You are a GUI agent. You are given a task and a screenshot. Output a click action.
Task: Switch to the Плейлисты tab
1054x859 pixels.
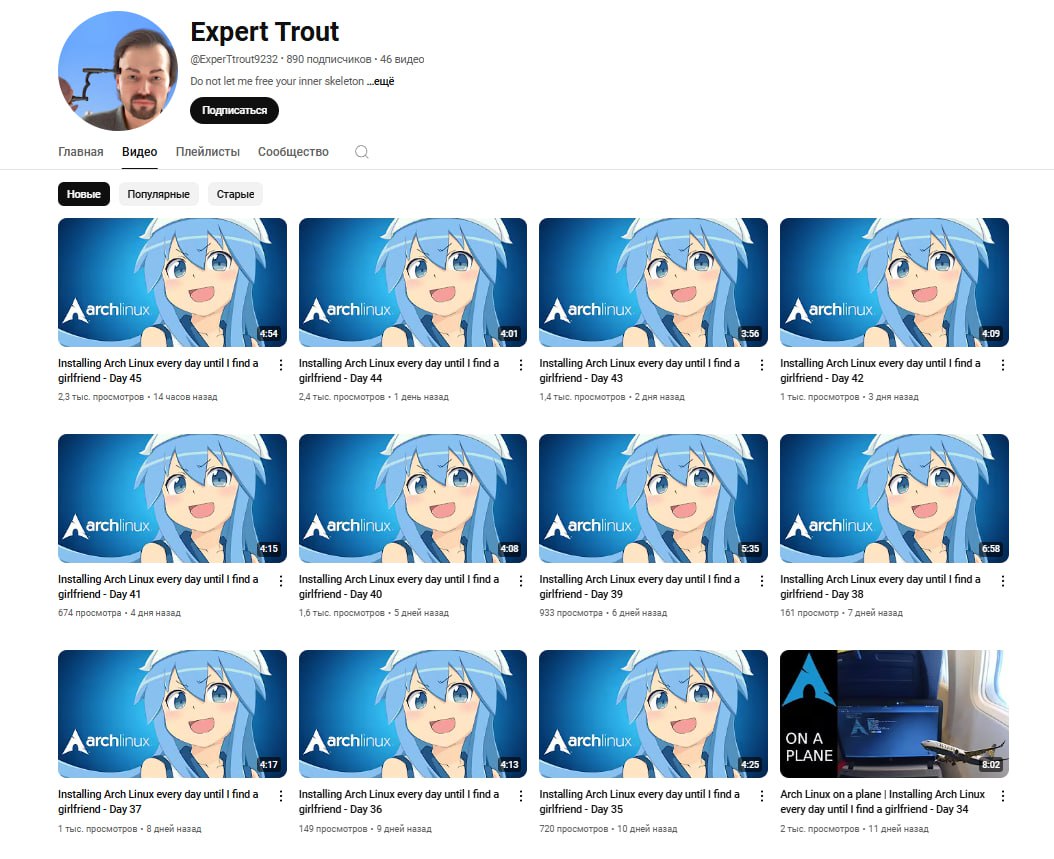coord(208,152)
